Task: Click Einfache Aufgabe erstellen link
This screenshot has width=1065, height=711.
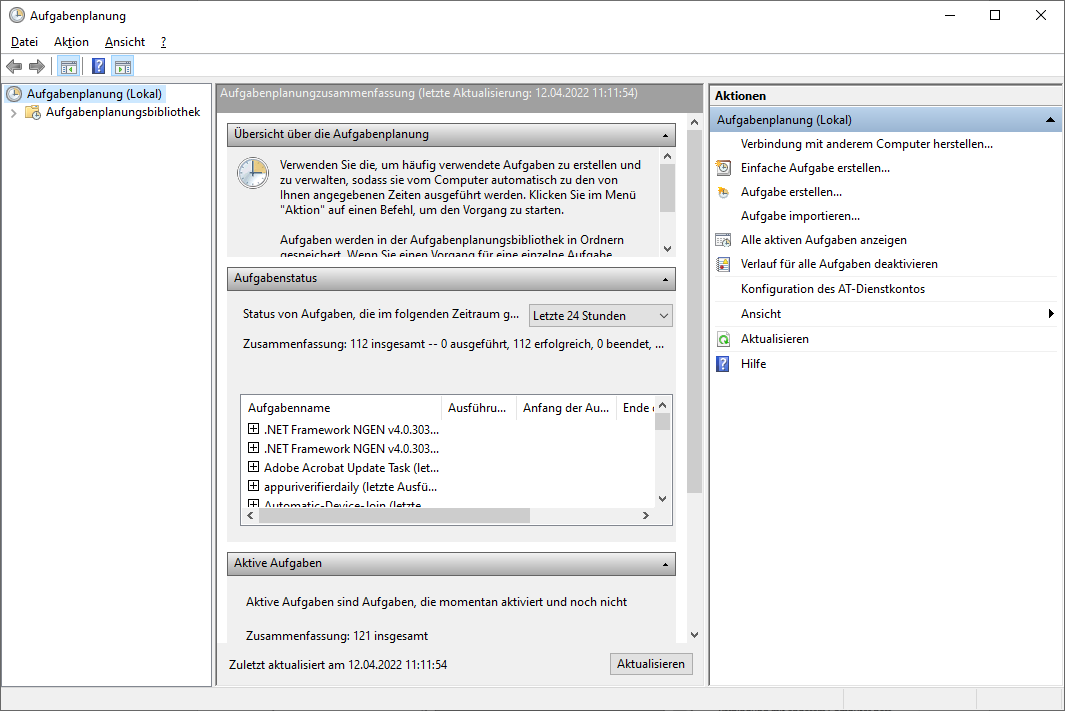Action: tap(815, 168)
